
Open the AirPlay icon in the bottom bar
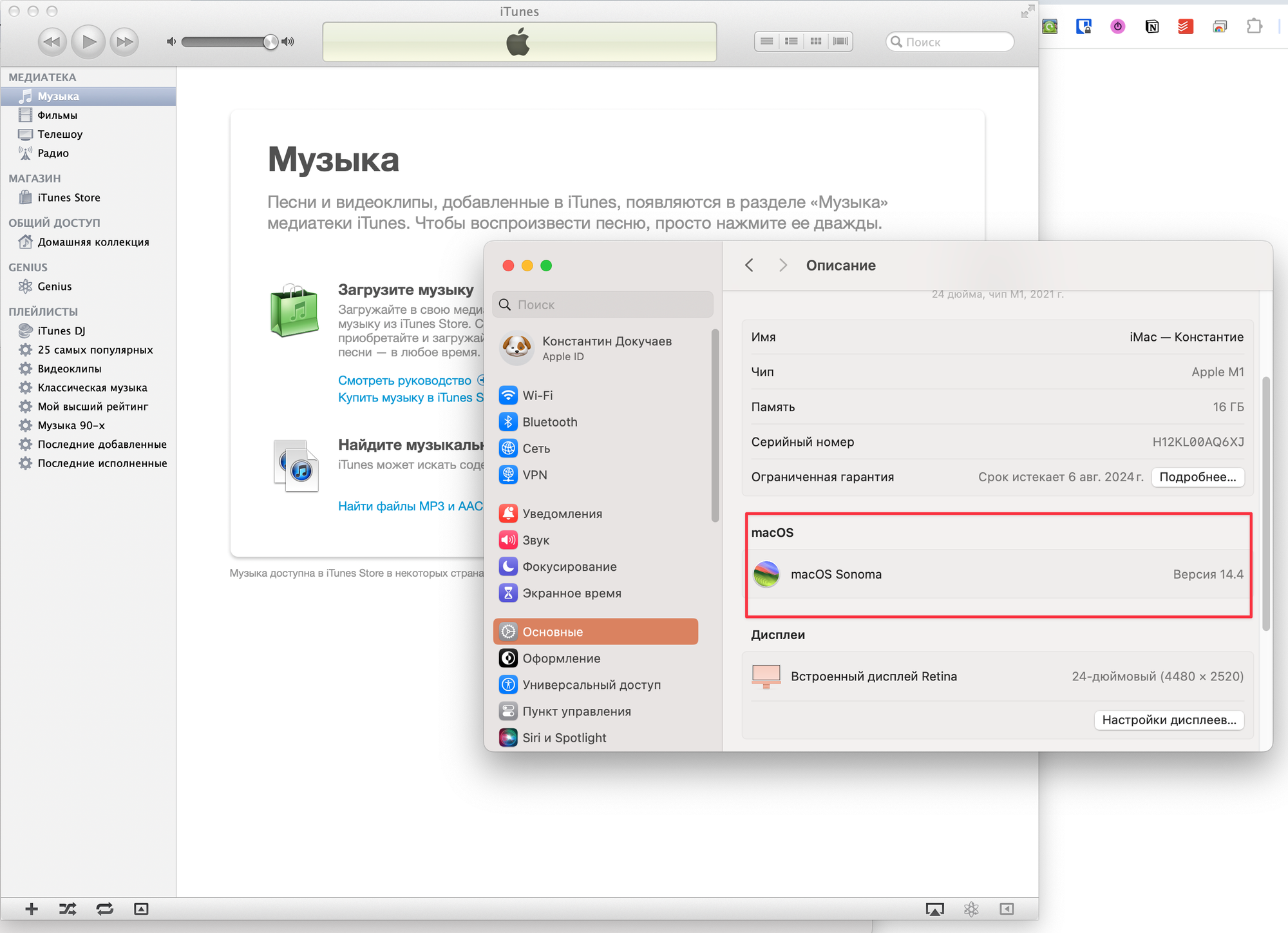pyautogui.click(x=934, y=909)
